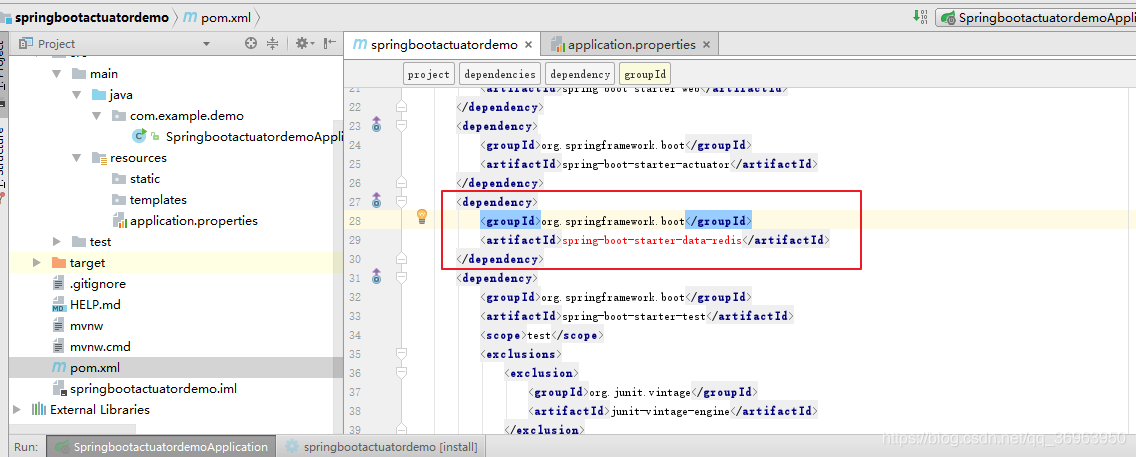Open the Project view dropdown
The height and width of the screenshot is (457, 1136).
pos(206,44)
